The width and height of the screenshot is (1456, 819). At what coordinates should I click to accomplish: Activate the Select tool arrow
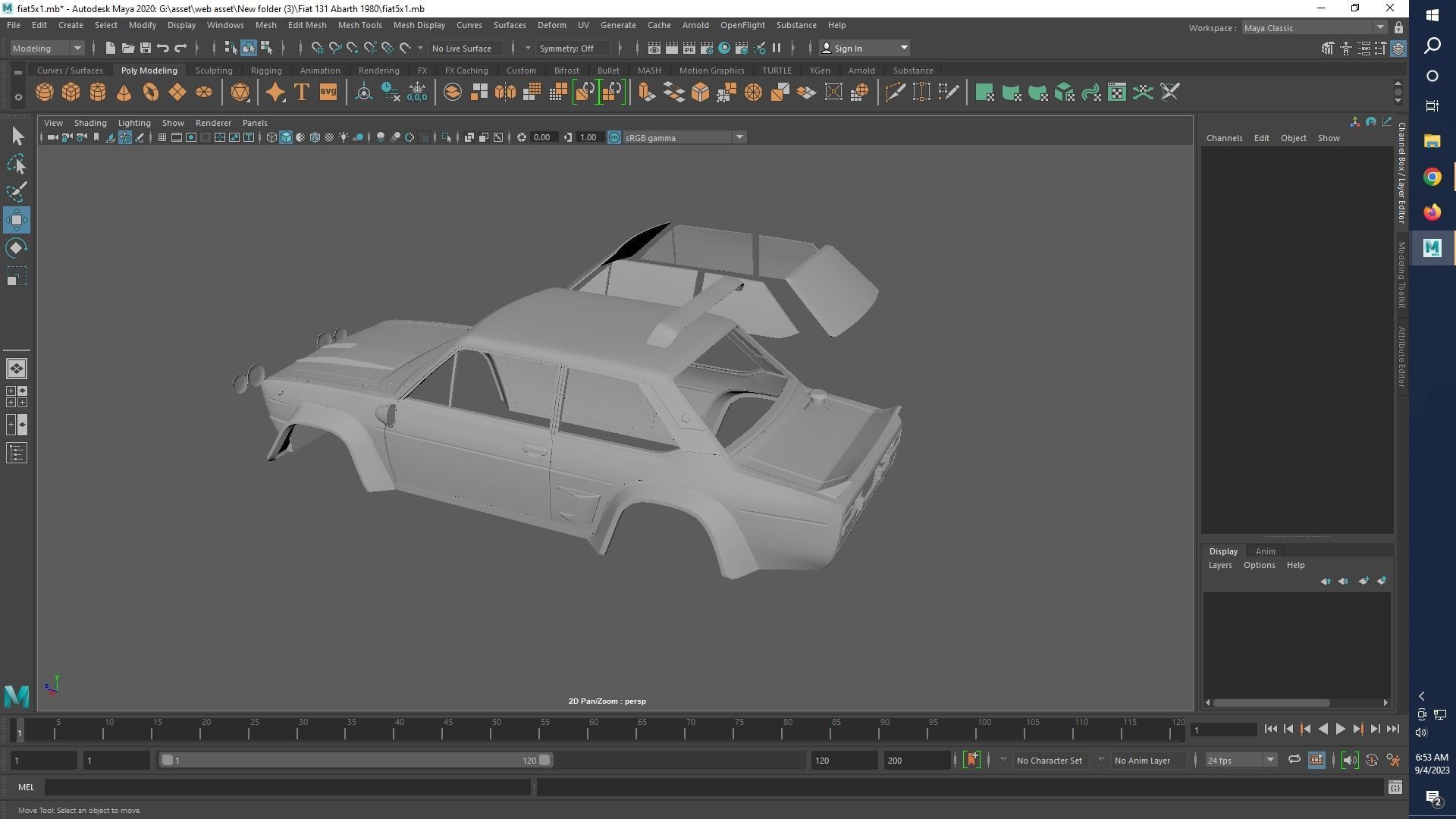pyautogui.click(x=17, y=136)
